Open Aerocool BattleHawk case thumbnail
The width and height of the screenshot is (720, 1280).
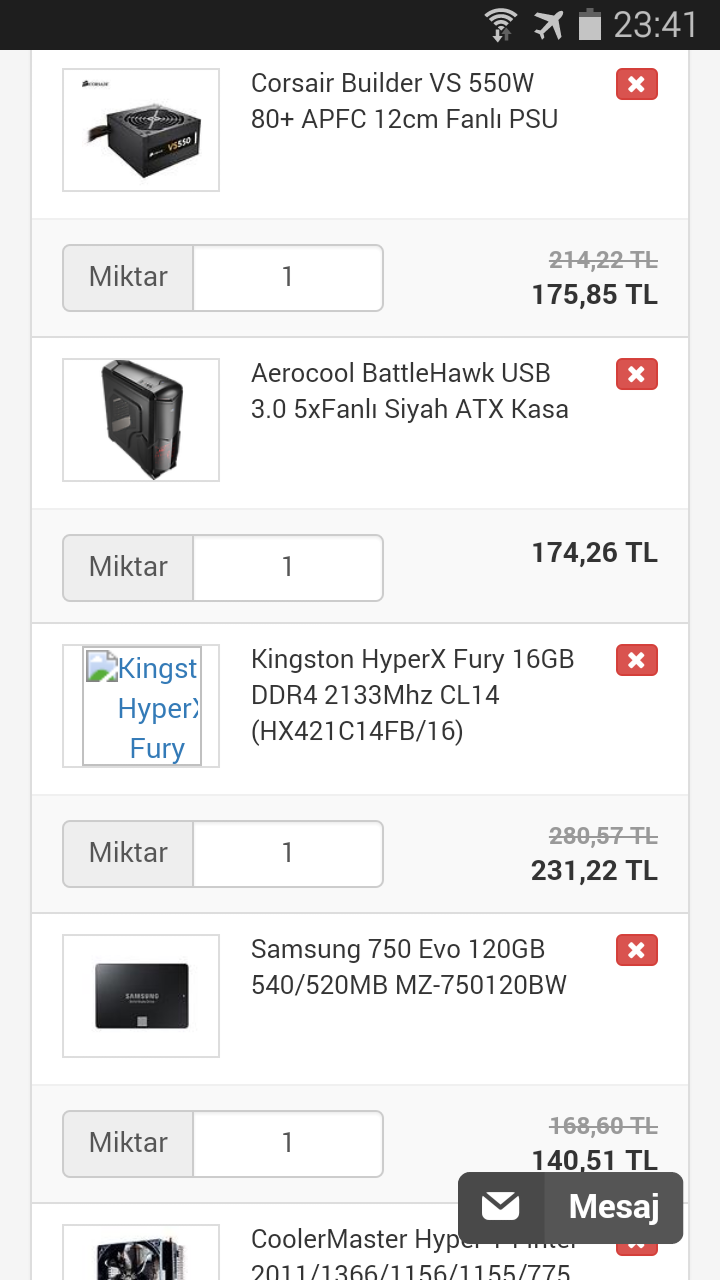tap(141, 420)
